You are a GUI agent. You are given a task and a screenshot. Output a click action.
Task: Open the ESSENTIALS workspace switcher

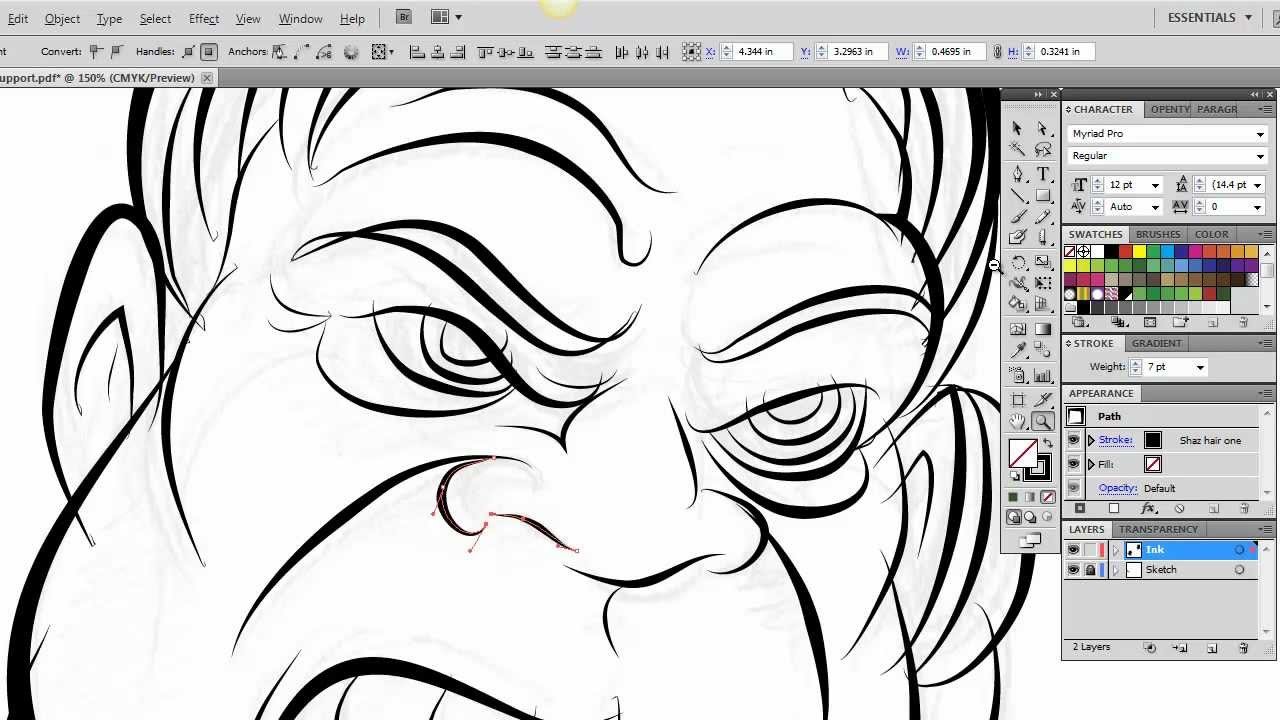tap(1209, 17)
